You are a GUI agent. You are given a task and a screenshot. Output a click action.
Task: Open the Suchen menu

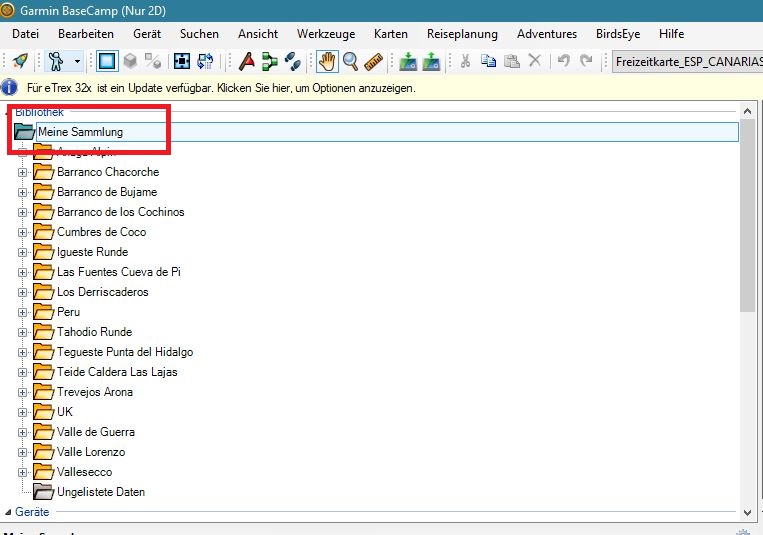coord(199,34)
